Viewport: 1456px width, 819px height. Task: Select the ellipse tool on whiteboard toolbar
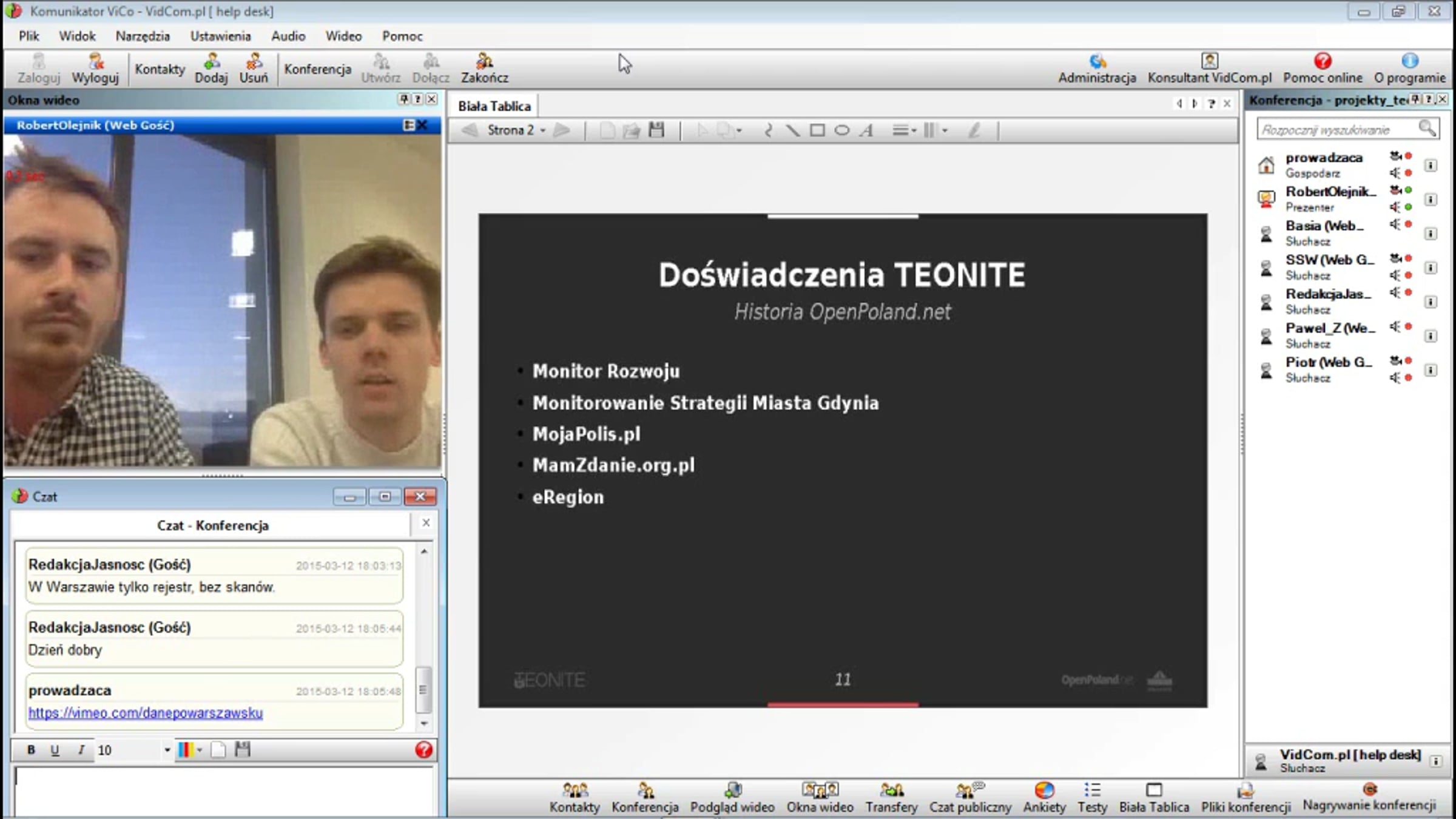tap(841, 130)
